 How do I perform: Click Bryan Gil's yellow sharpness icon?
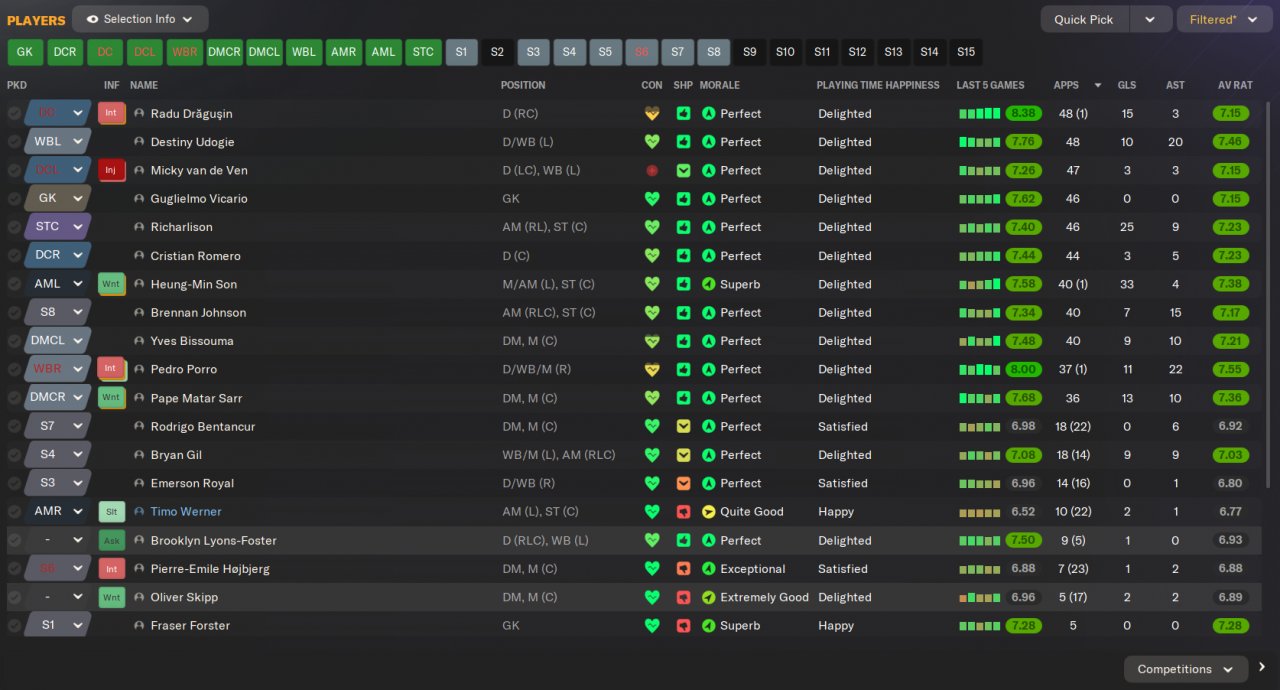tap(683, 455)
